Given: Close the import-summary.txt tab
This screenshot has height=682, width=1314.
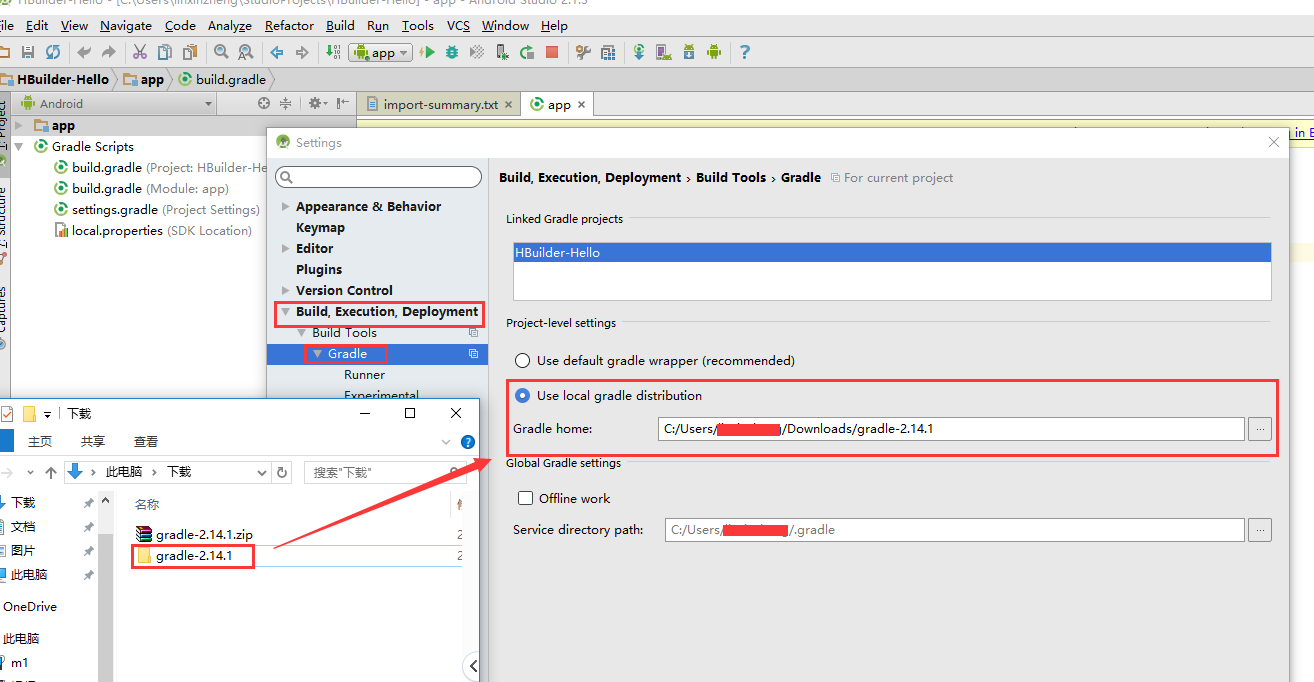Looking at the screenshot, I should tap(508, 104).
